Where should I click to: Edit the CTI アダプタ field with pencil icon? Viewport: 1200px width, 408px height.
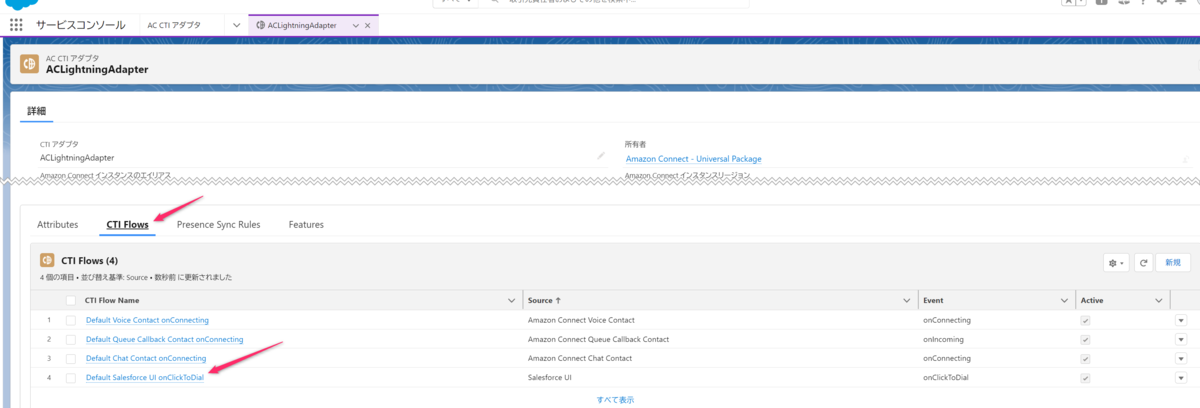(601, 156)
